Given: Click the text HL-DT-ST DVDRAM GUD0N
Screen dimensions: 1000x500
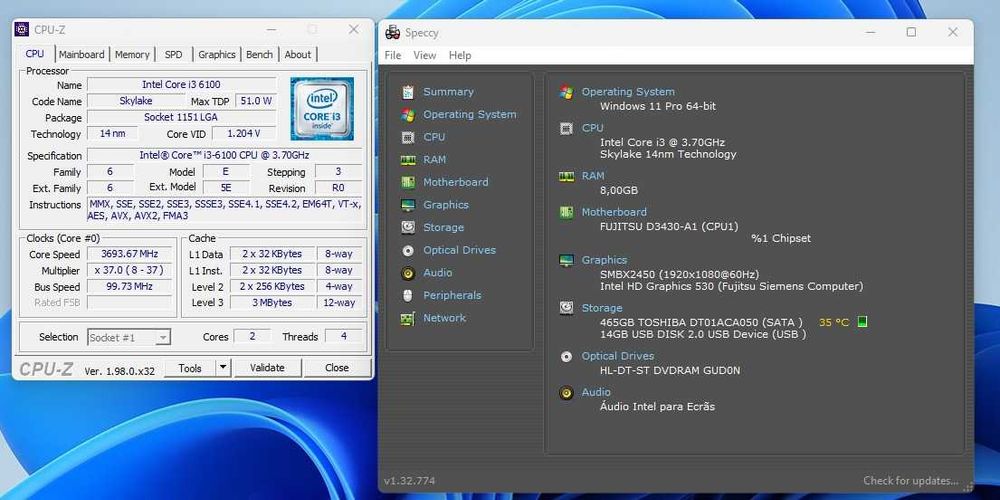Looking at the screenshot, I should click(670, 371).
